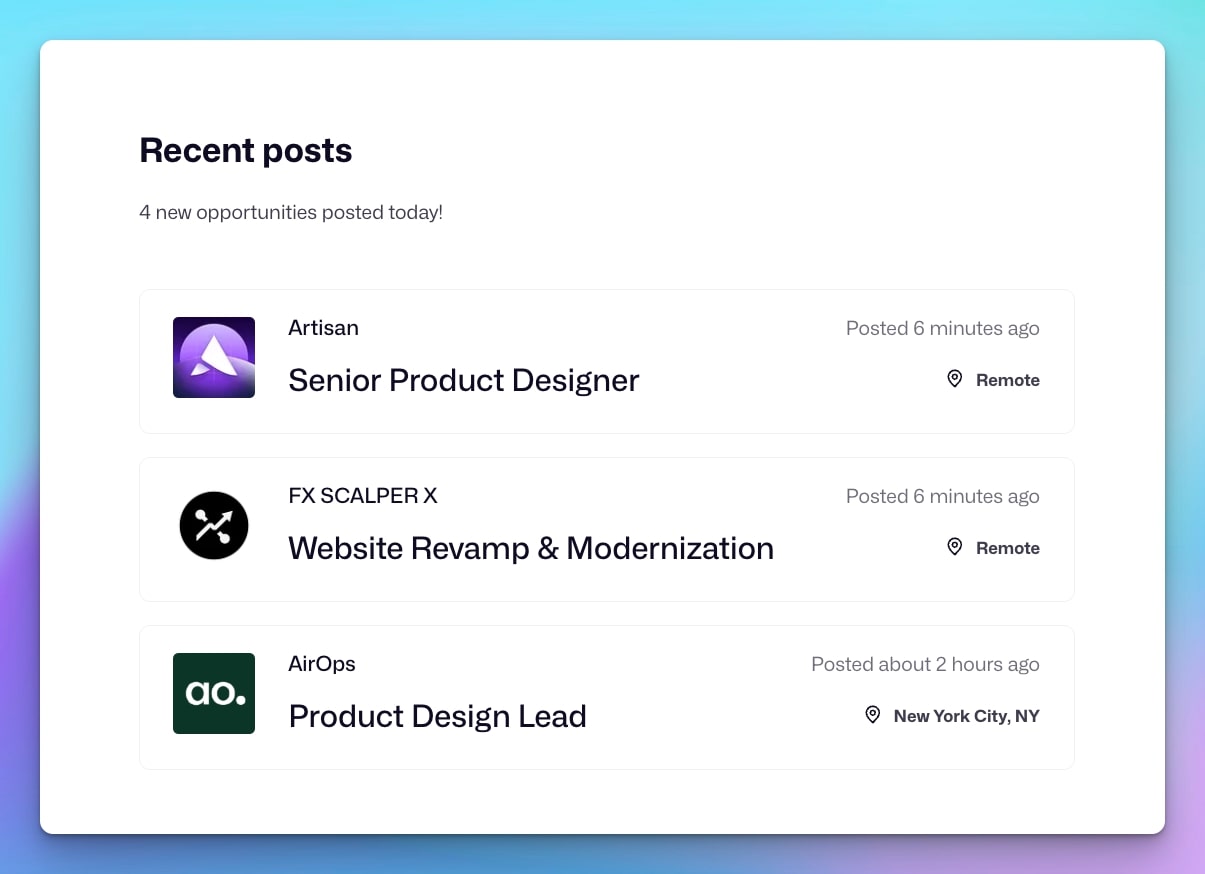Click location pin icon on Artisan post
This screenshot has width=1205, height=874.
[x=955, y=379]
